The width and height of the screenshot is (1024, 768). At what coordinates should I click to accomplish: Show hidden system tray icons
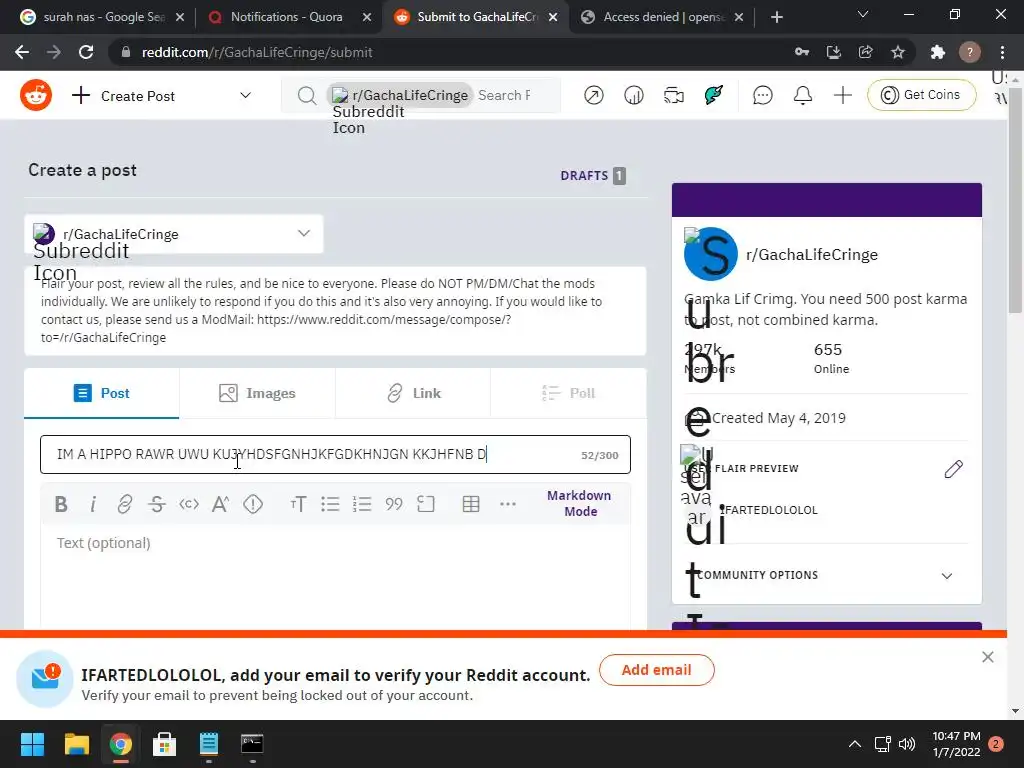854,744
